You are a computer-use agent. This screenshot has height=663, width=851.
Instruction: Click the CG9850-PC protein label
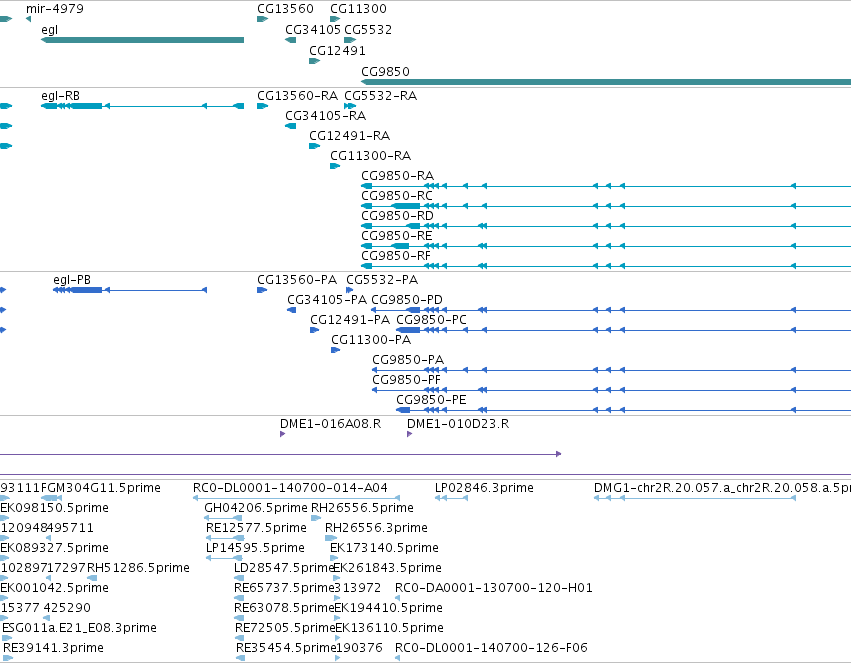[x=431, y=320]
